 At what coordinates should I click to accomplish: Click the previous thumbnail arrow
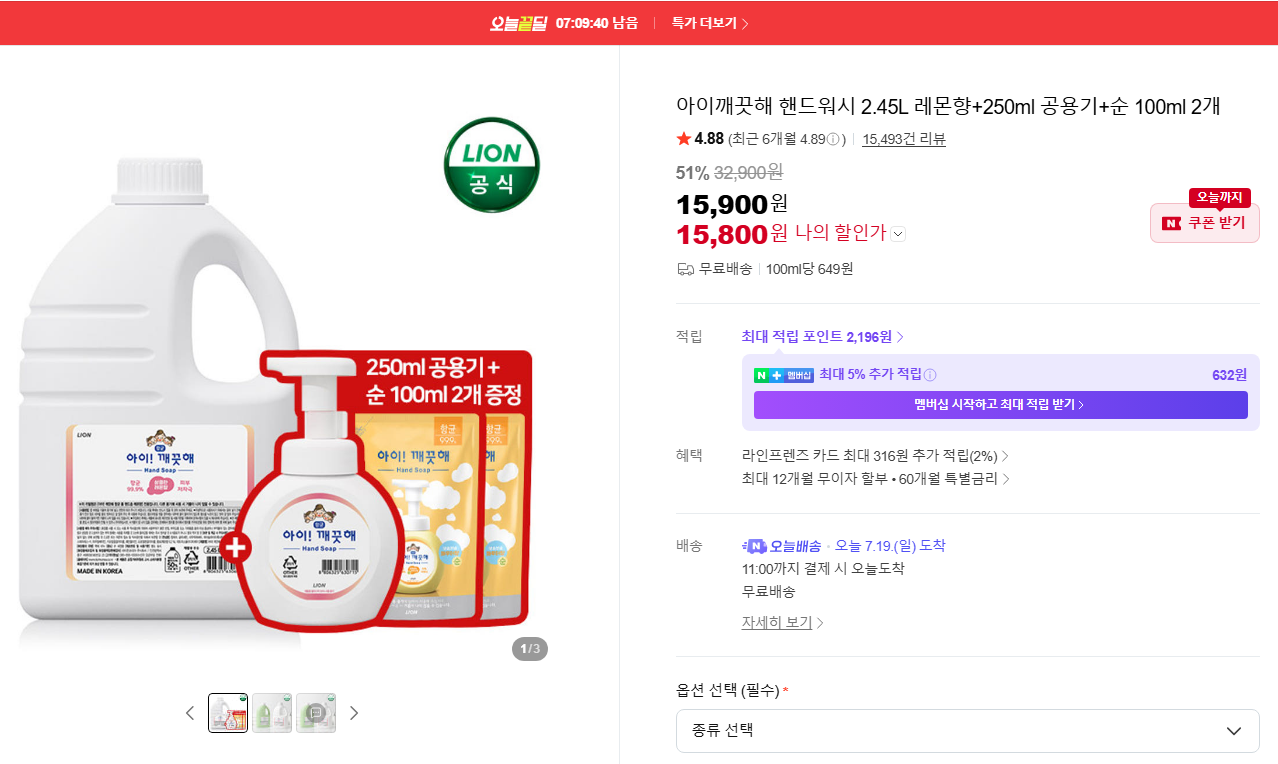click(190, 713)
